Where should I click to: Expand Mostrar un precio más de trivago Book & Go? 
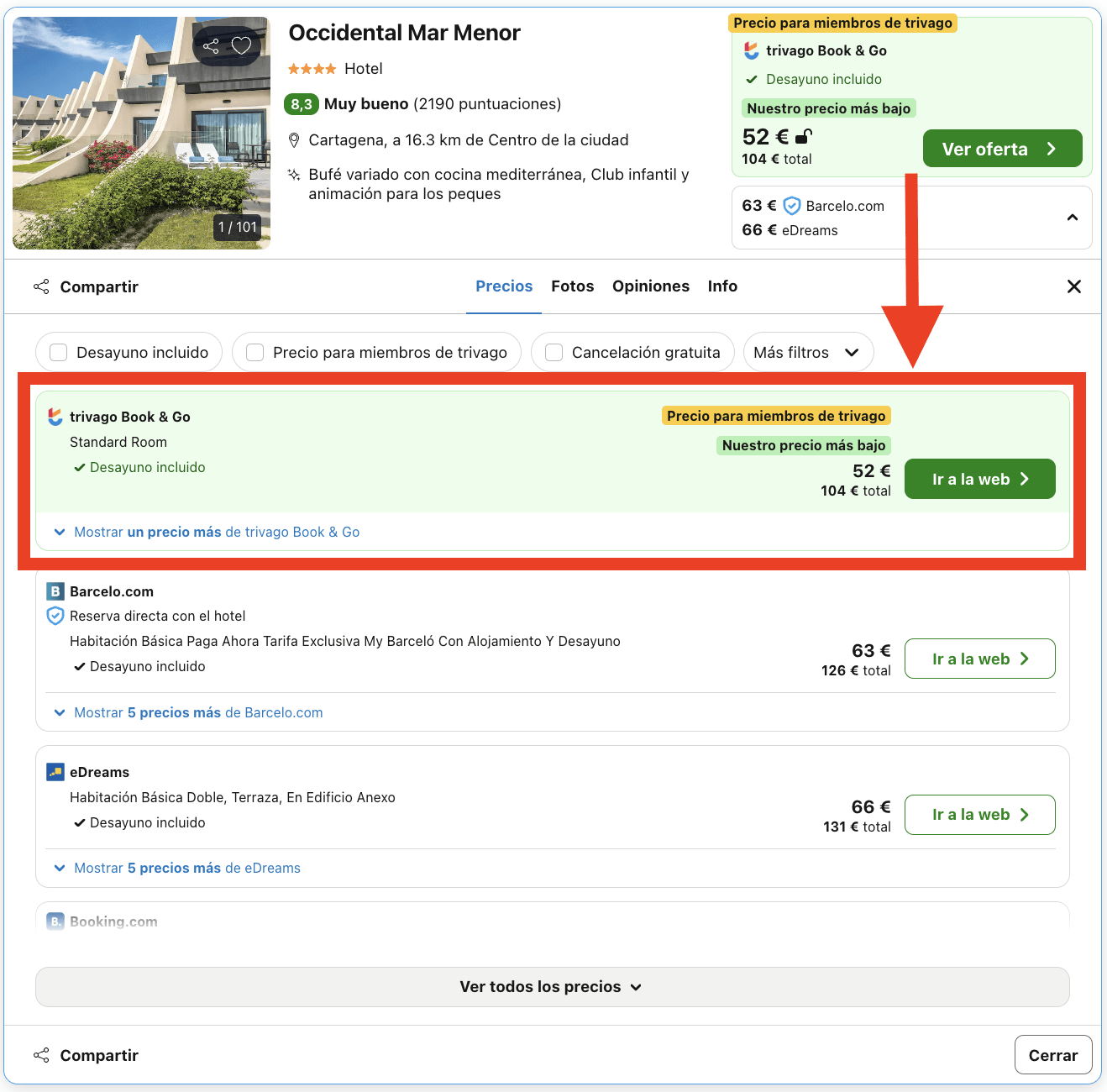point(207,532)
